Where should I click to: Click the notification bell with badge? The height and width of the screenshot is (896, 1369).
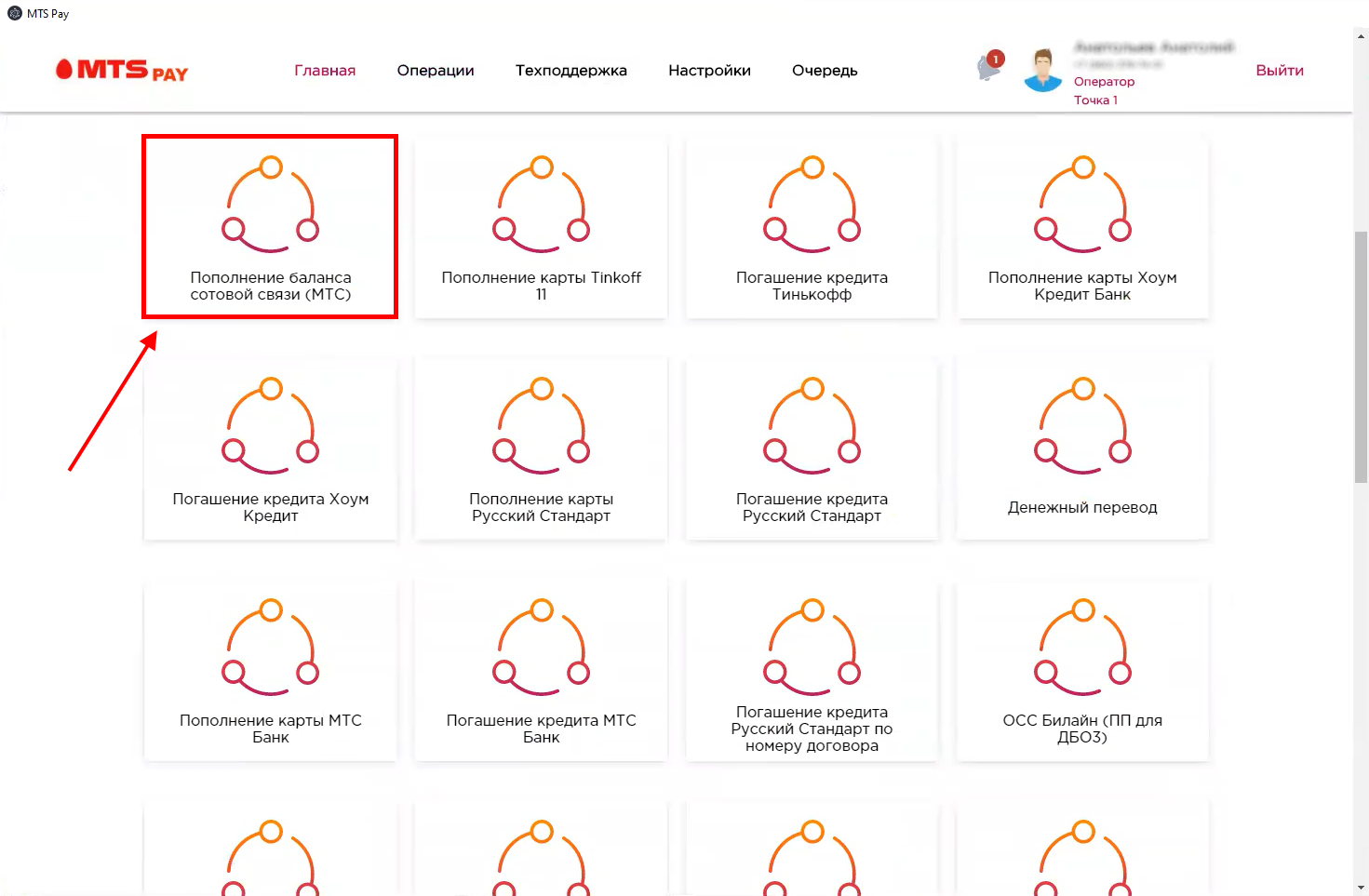click(x=989, y=66)
